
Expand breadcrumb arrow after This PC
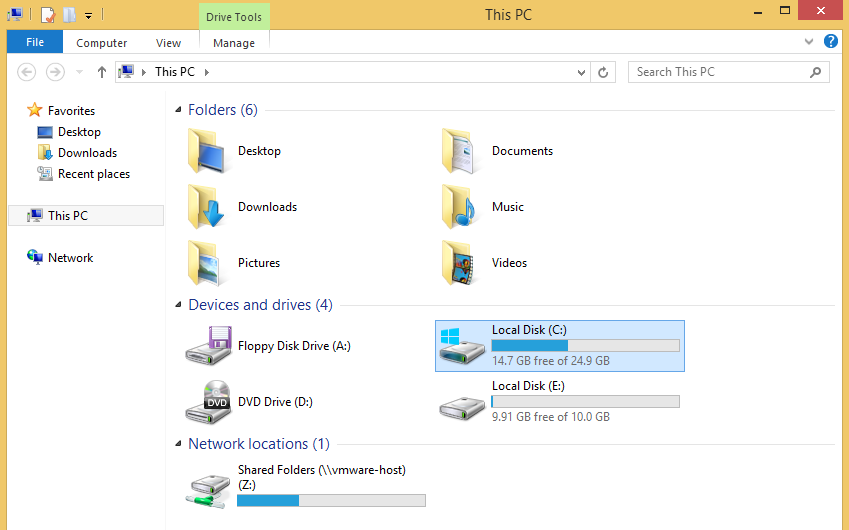[207, 72]
